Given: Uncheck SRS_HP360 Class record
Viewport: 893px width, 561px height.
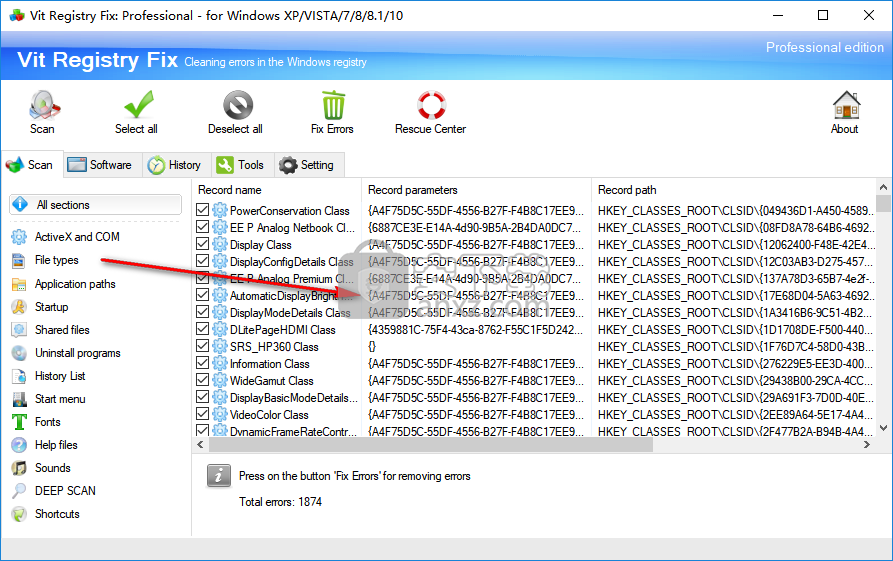Looking at the screenshot, I should tap(202, 346).
